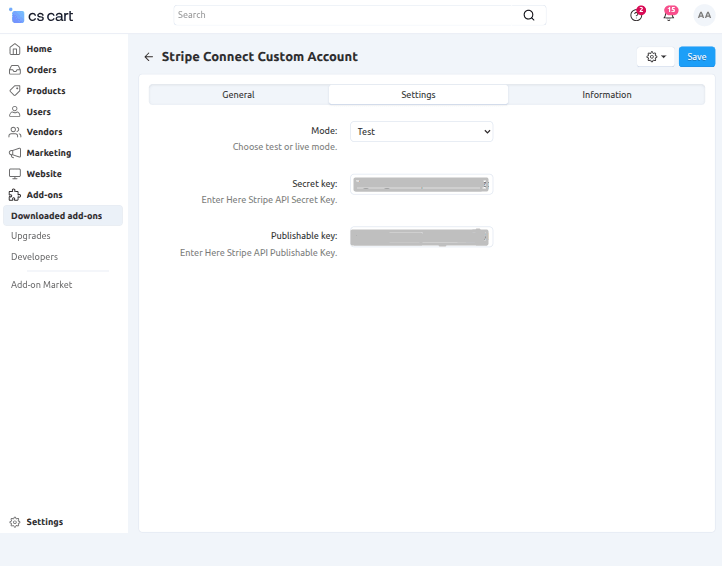Click the 'Stripe Connect Custom Account' title
This screenshot has height=566, width=722.
[x=260, y=57]
